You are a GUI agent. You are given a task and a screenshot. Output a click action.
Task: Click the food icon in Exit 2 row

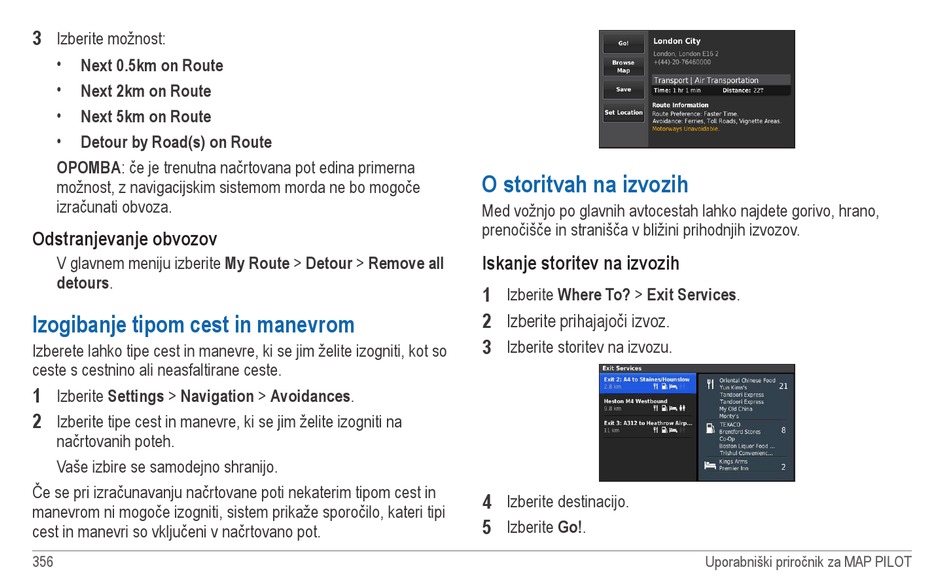656,386
